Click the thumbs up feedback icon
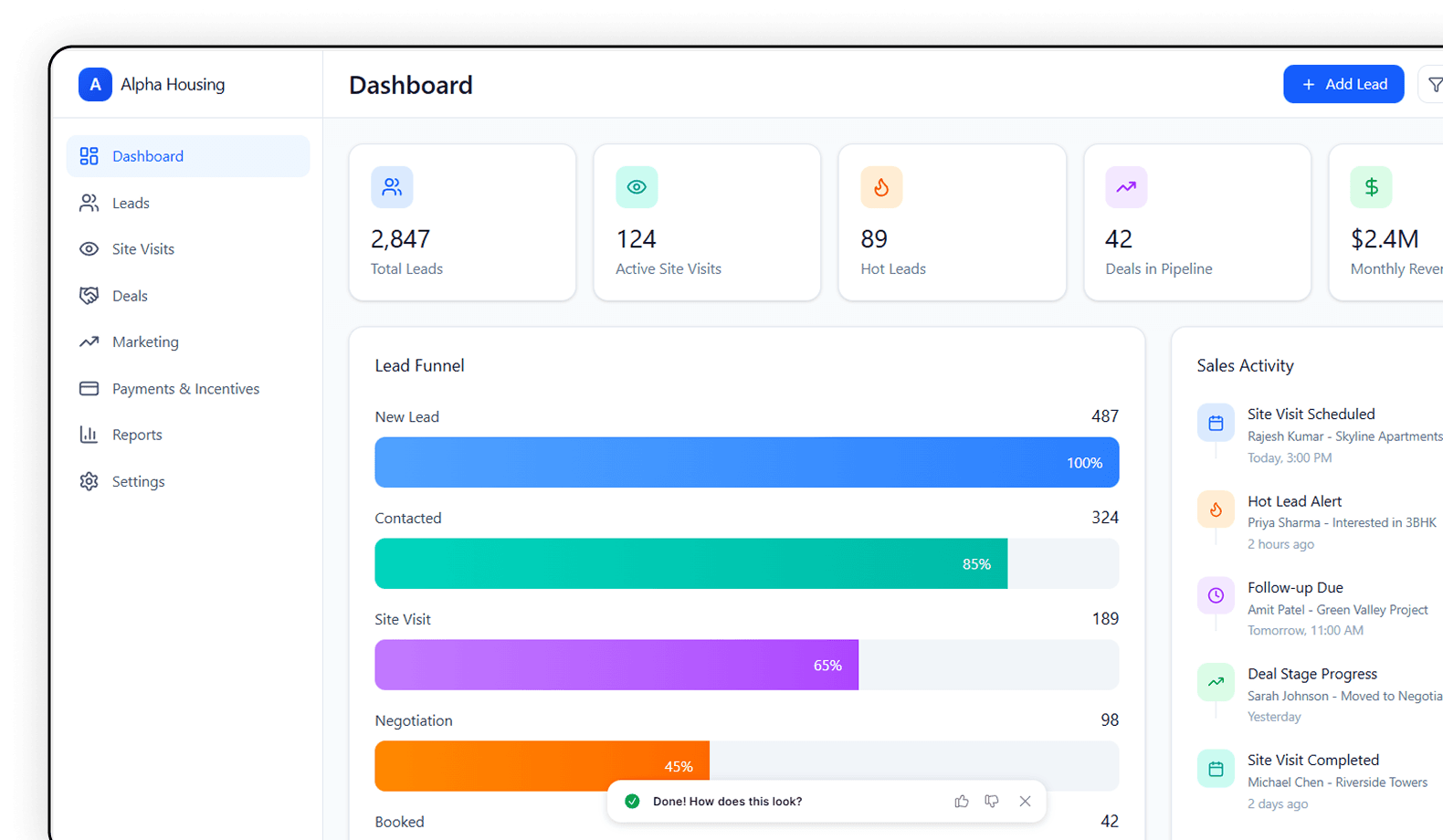Image resolution: width=1443 pixels, height=840 pixels. [x=962, y=801]
